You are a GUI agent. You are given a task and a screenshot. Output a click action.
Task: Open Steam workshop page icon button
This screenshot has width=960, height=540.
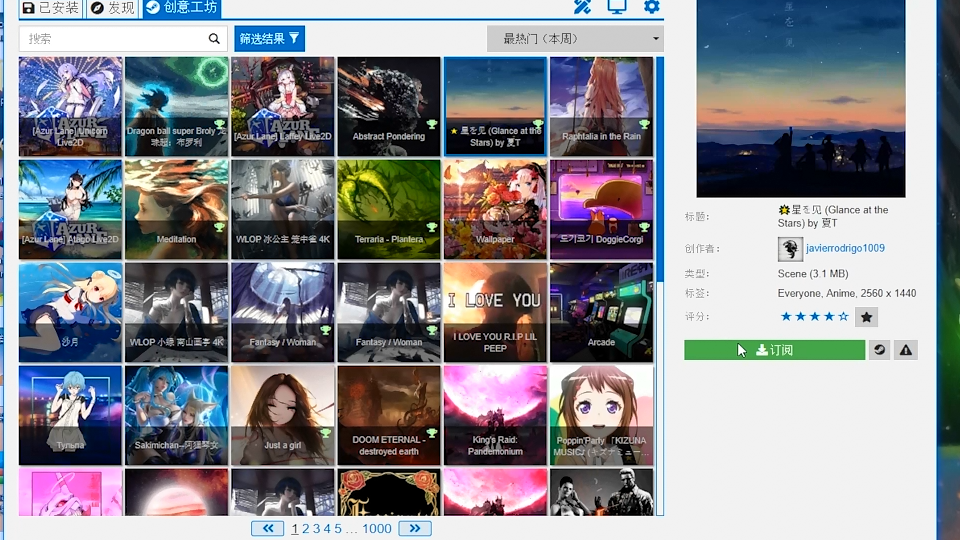pos(879,350)
